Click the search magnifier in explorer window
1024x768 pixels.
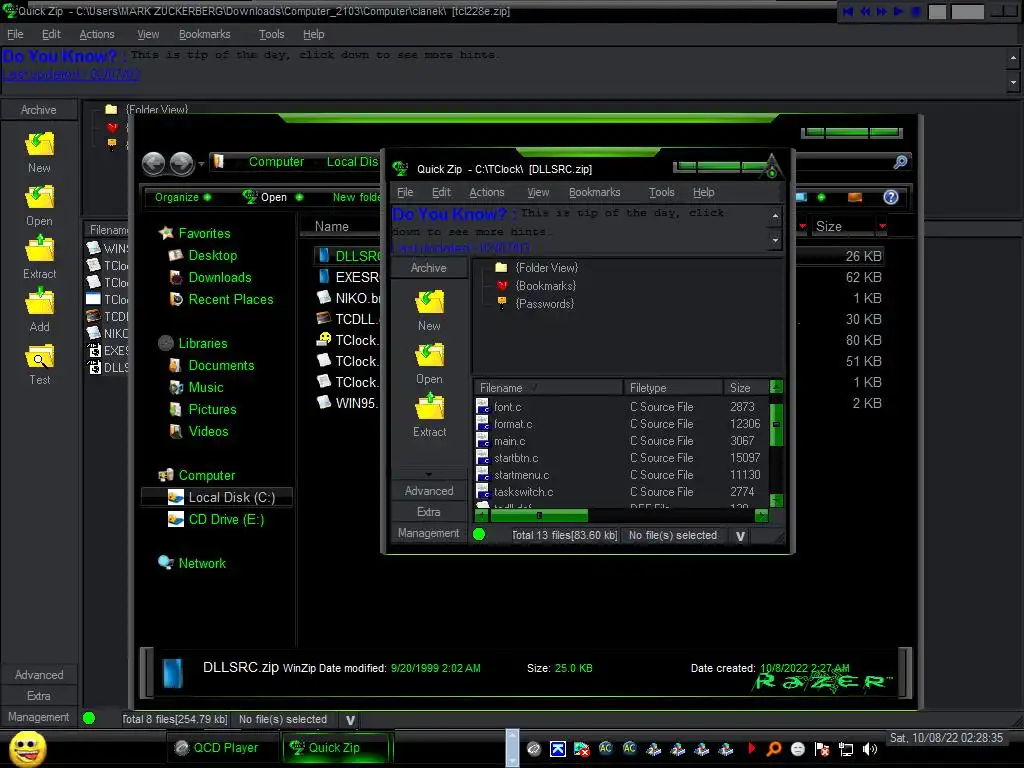pos(901,162)
